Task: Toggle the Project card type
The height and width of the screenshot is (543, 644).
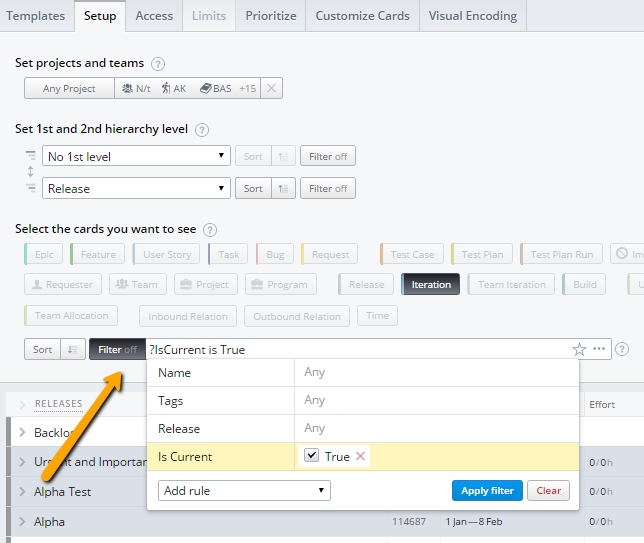Action: point(206,284)
